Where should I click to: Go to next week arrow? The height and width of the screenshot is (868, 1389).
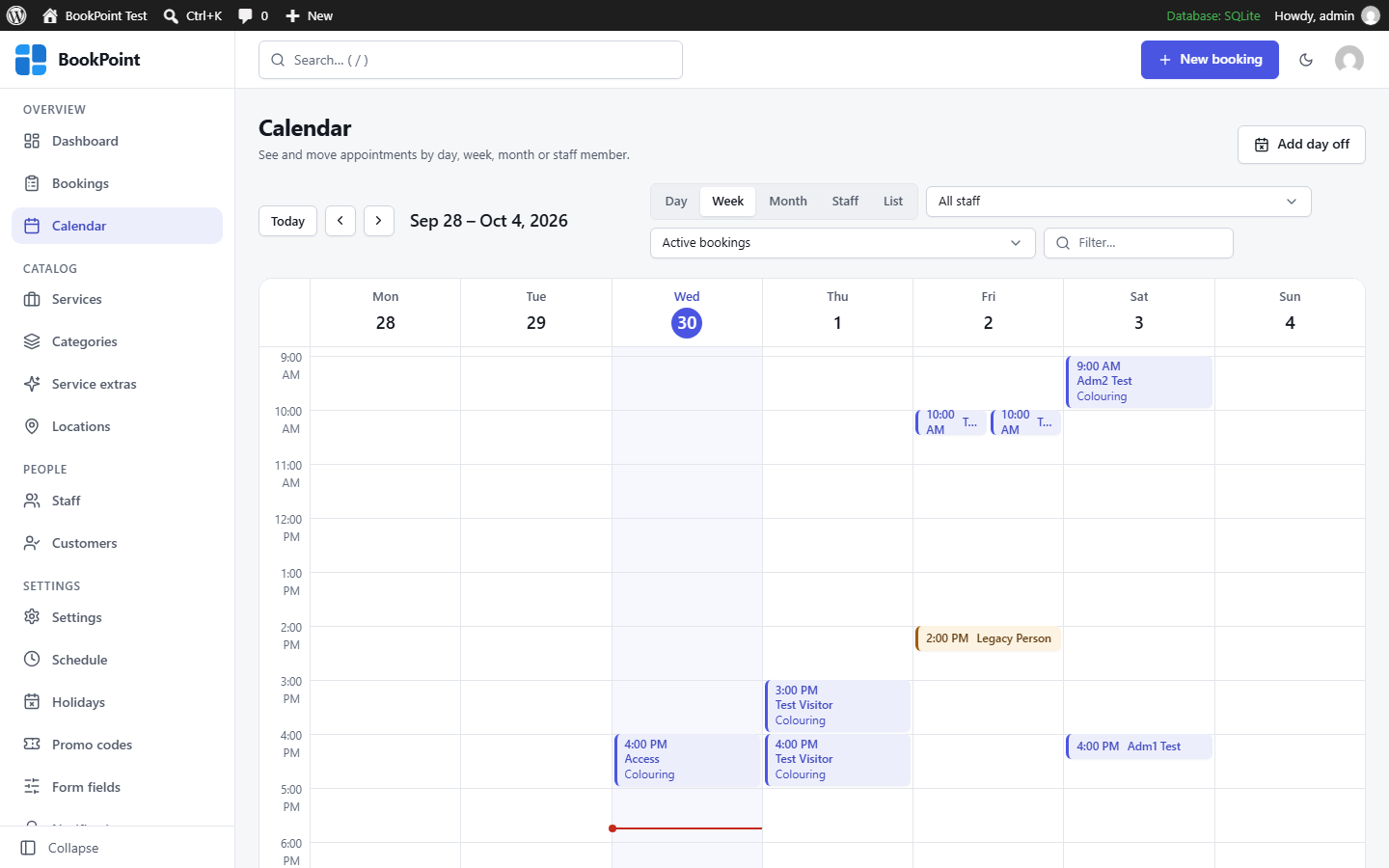point(379,221)
